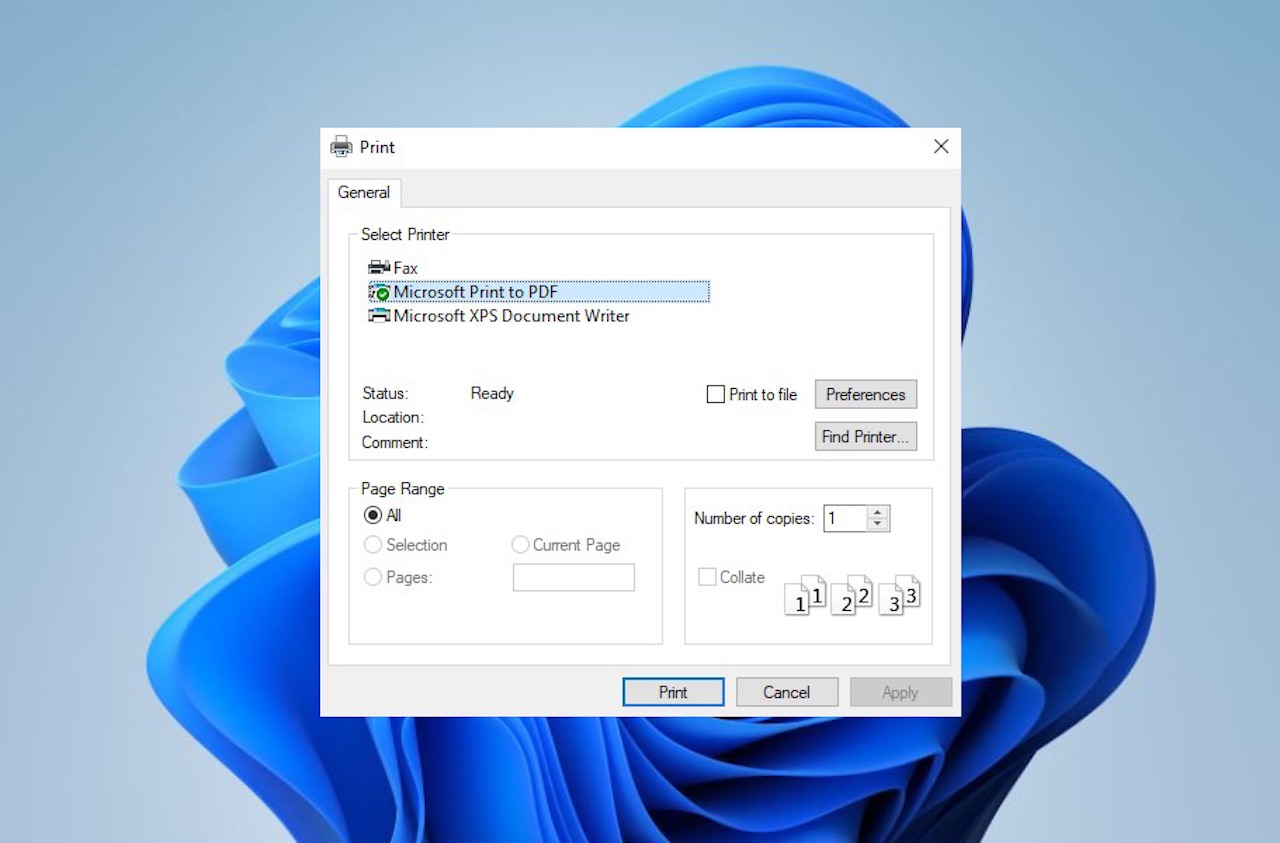Decrease number of copies with down arrow
Viewport: 1280px width, 843px height.
(878, 524)
